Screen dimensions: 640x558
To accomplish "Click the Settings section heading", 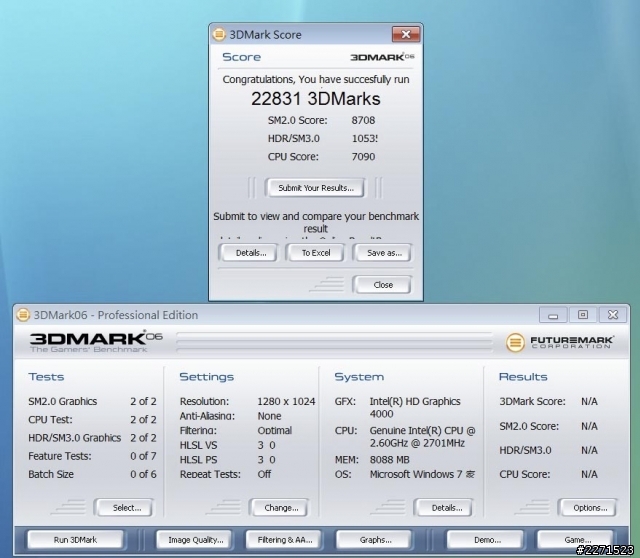I will [207, 376].
